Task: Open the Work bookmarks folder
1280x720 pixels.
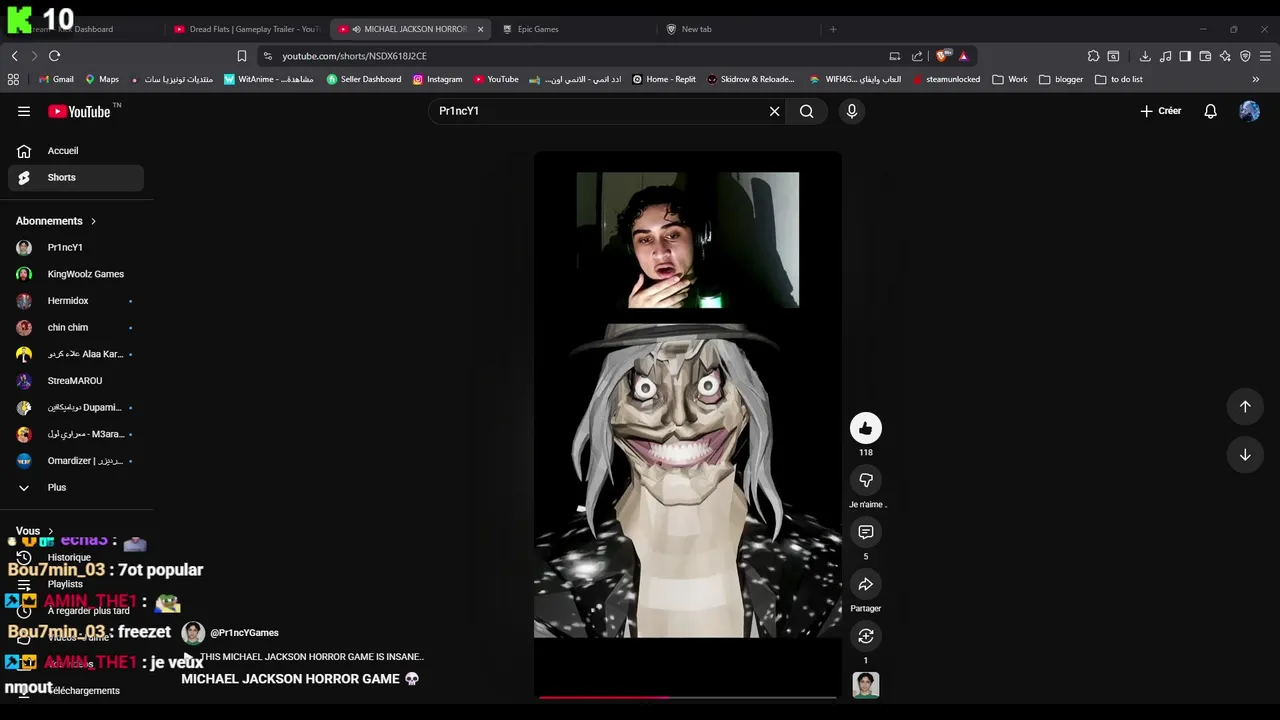Action: pyautogui.click(x=1010, y=79)
